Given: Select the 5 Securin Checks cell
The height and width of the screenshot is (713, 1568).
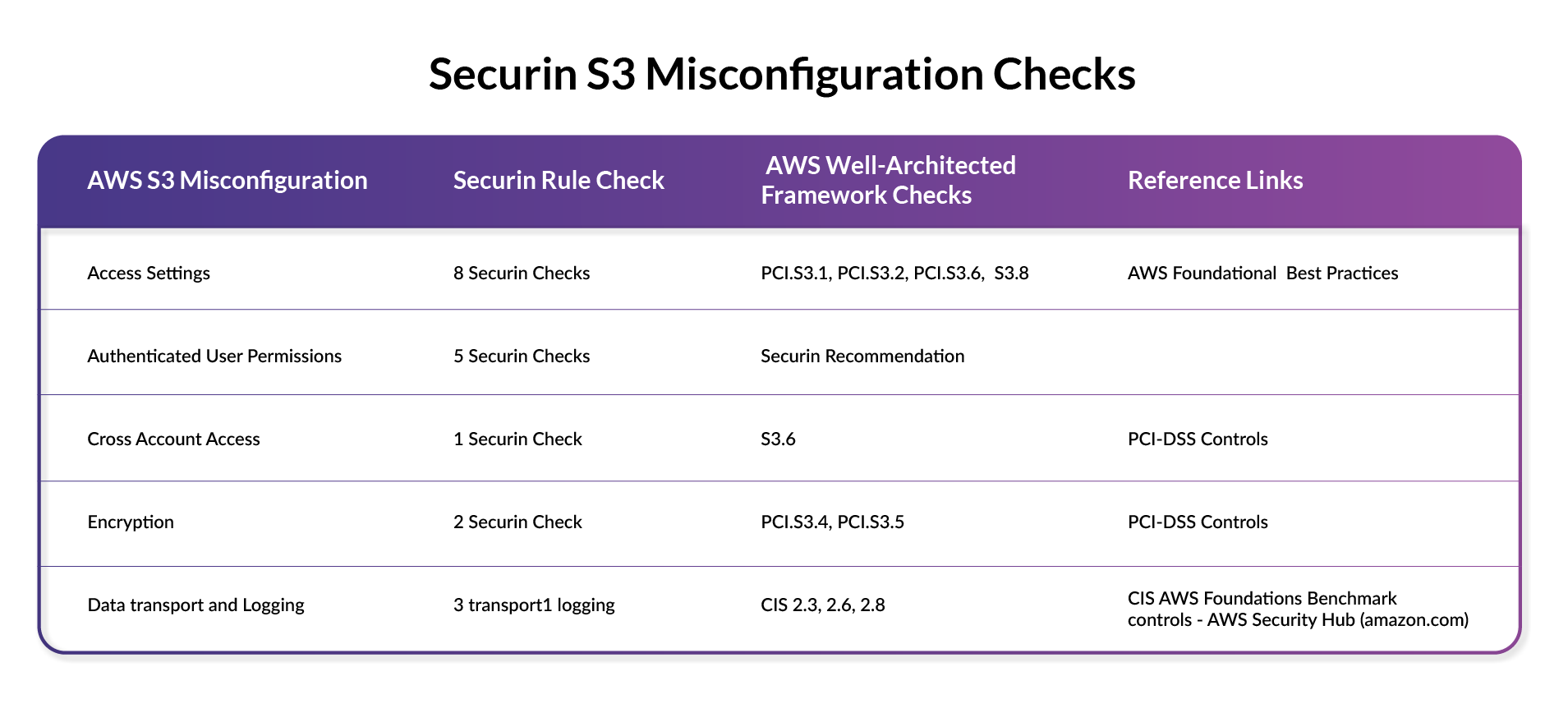Looking at the screenshot, I should click(522, 356).
